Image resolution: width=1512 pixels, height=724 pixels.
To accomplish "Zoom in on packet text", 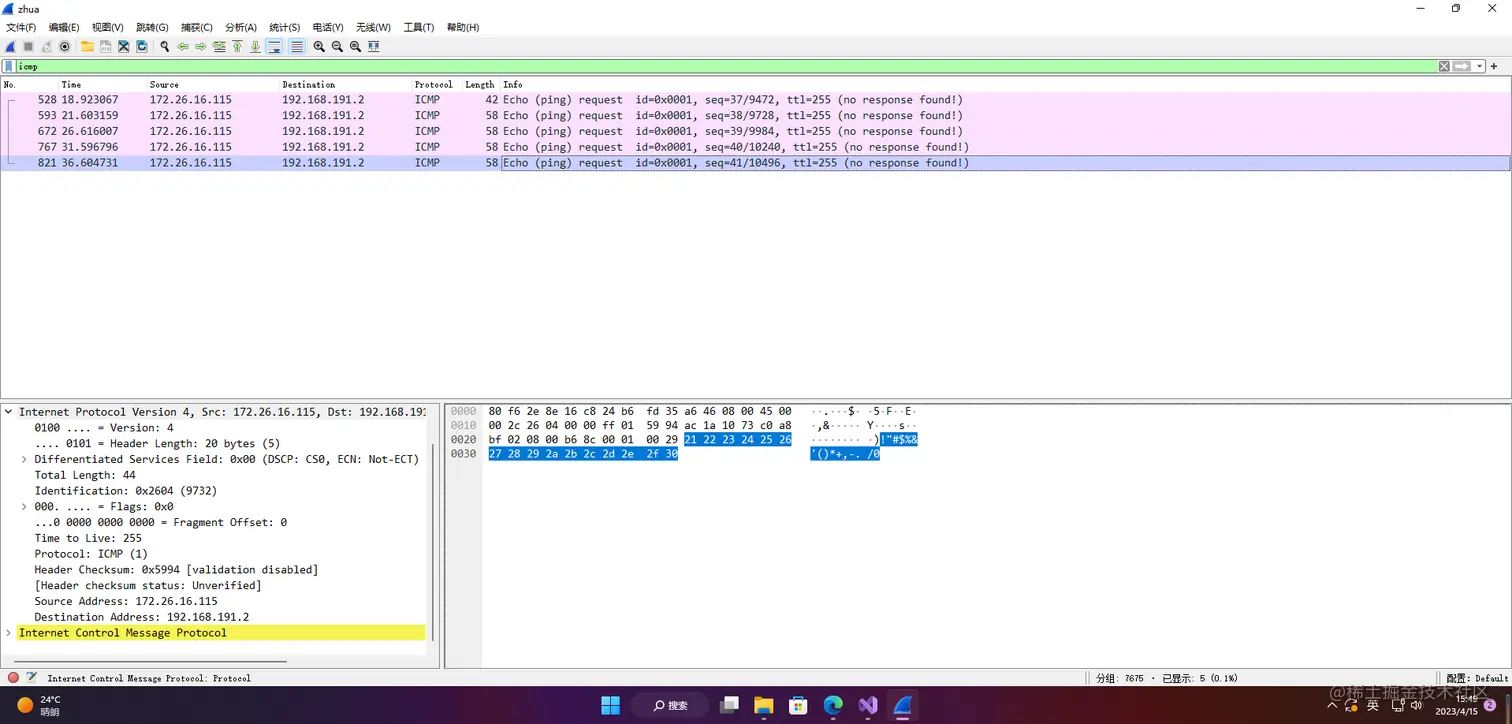I will click(319, 47).
